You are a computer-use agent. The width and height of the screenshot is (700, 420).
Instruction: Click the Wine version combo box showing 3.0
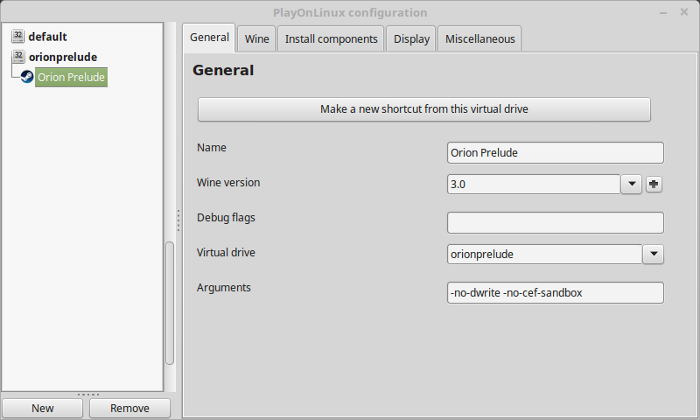pos(533,184)
